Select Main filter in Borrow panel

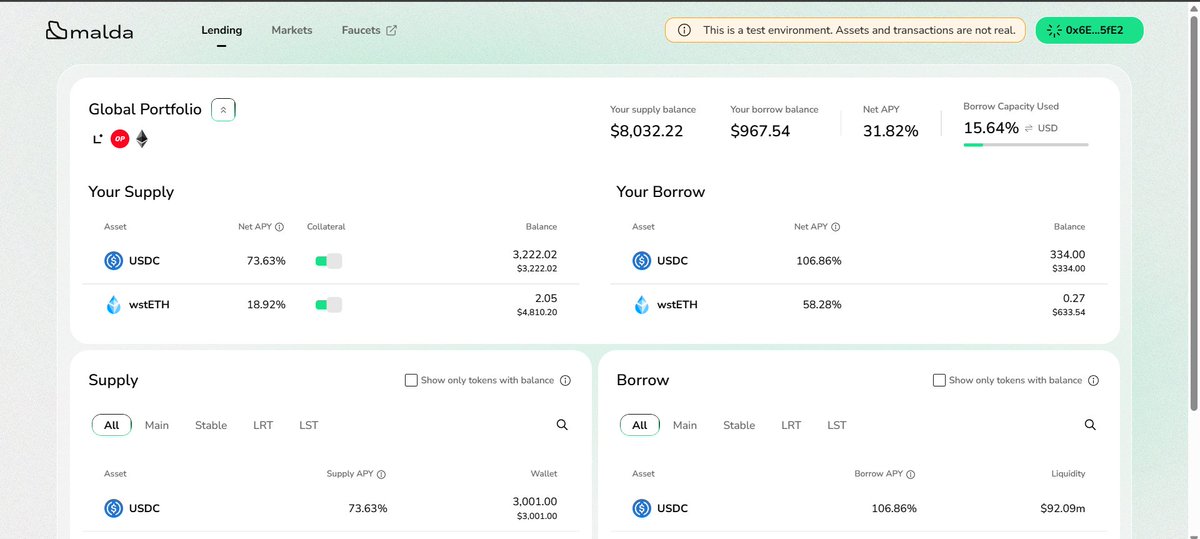(685, 425)
